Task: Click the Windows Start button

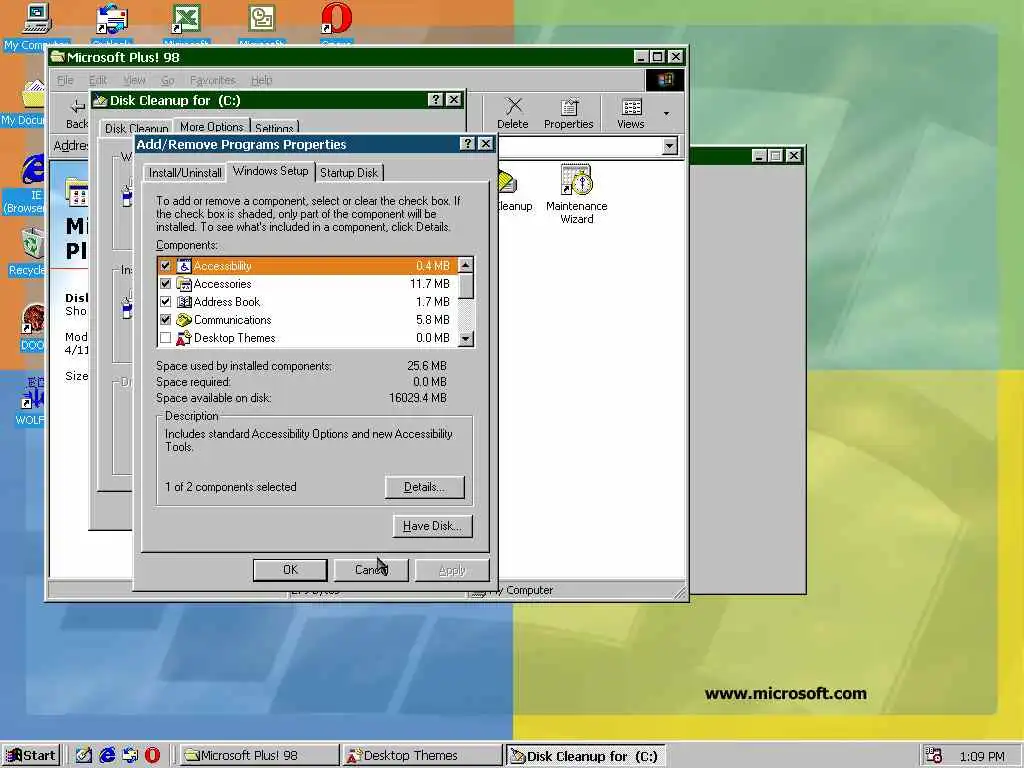Action: 31,756
